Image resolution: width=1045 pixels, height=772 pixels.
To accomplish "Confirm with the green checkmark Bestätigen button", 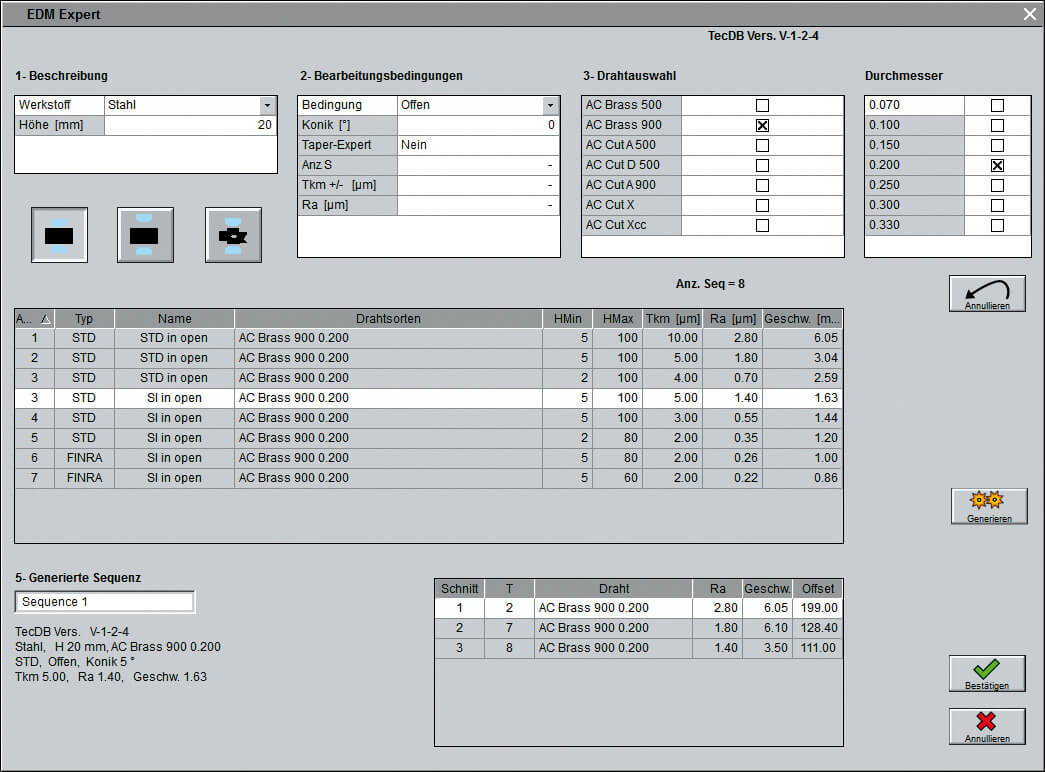I will pos(986,674).
